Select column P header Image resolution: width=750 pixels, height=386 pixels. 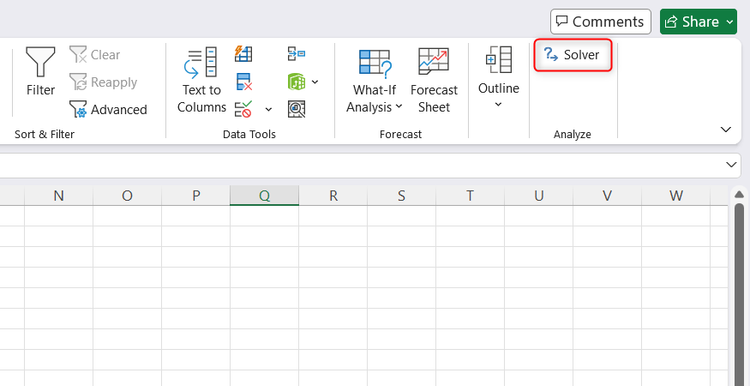(x=196, y=196)
